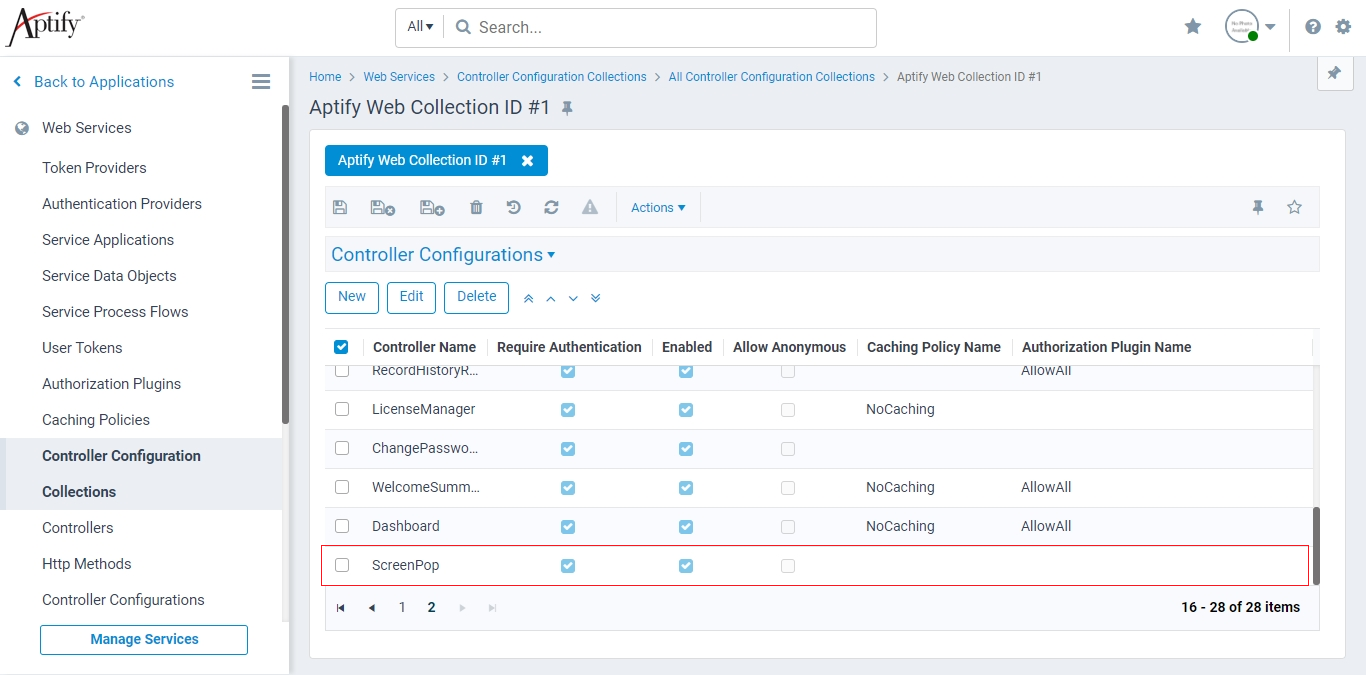Go to the first page of the grid
Image resolution: width=1366 pixels, height=675 pixels.
point(341,607)
